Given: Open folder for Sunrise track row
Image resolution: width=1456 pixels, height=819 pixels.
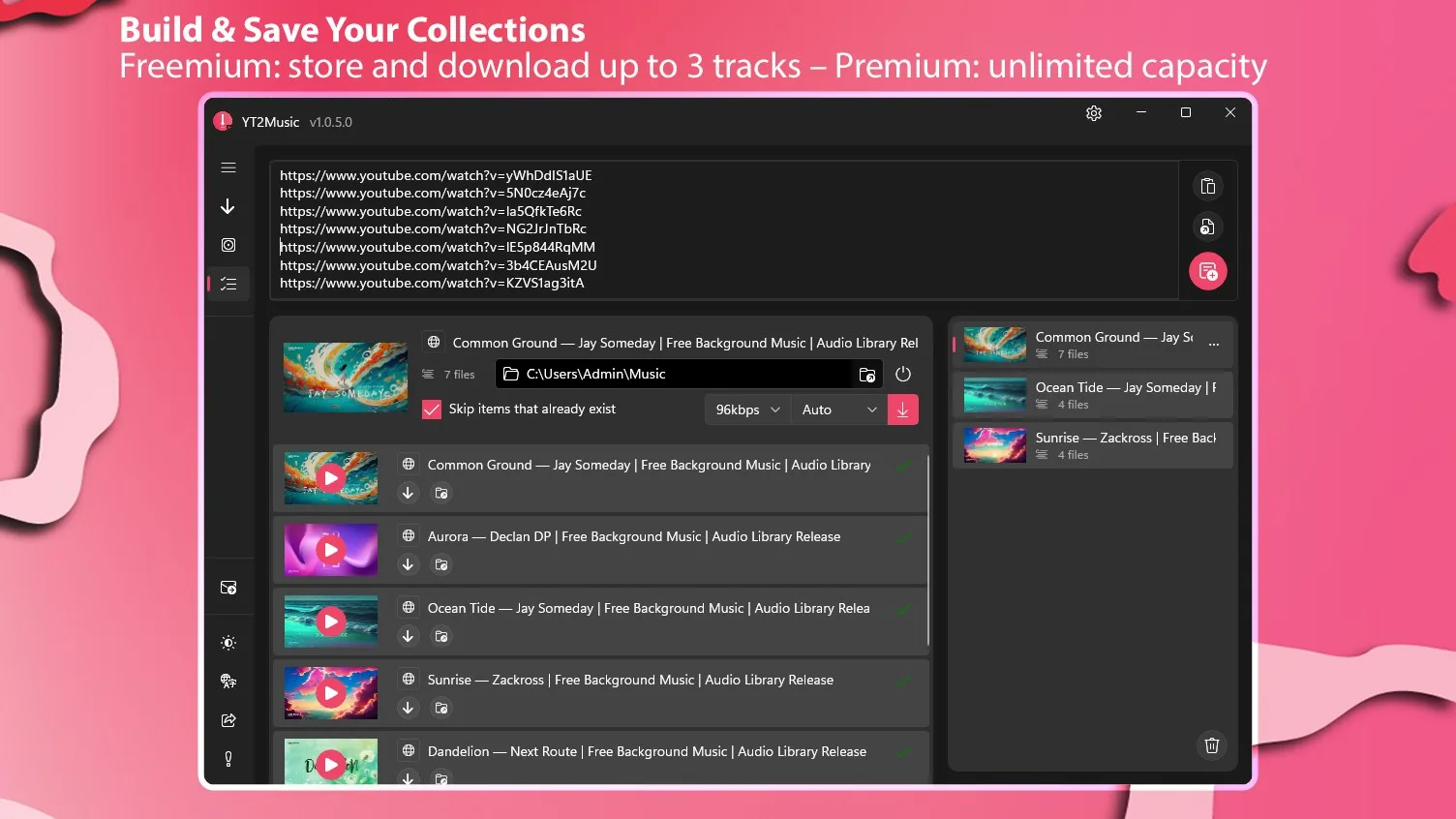Looking at the screenshot, I should point(441,708).
